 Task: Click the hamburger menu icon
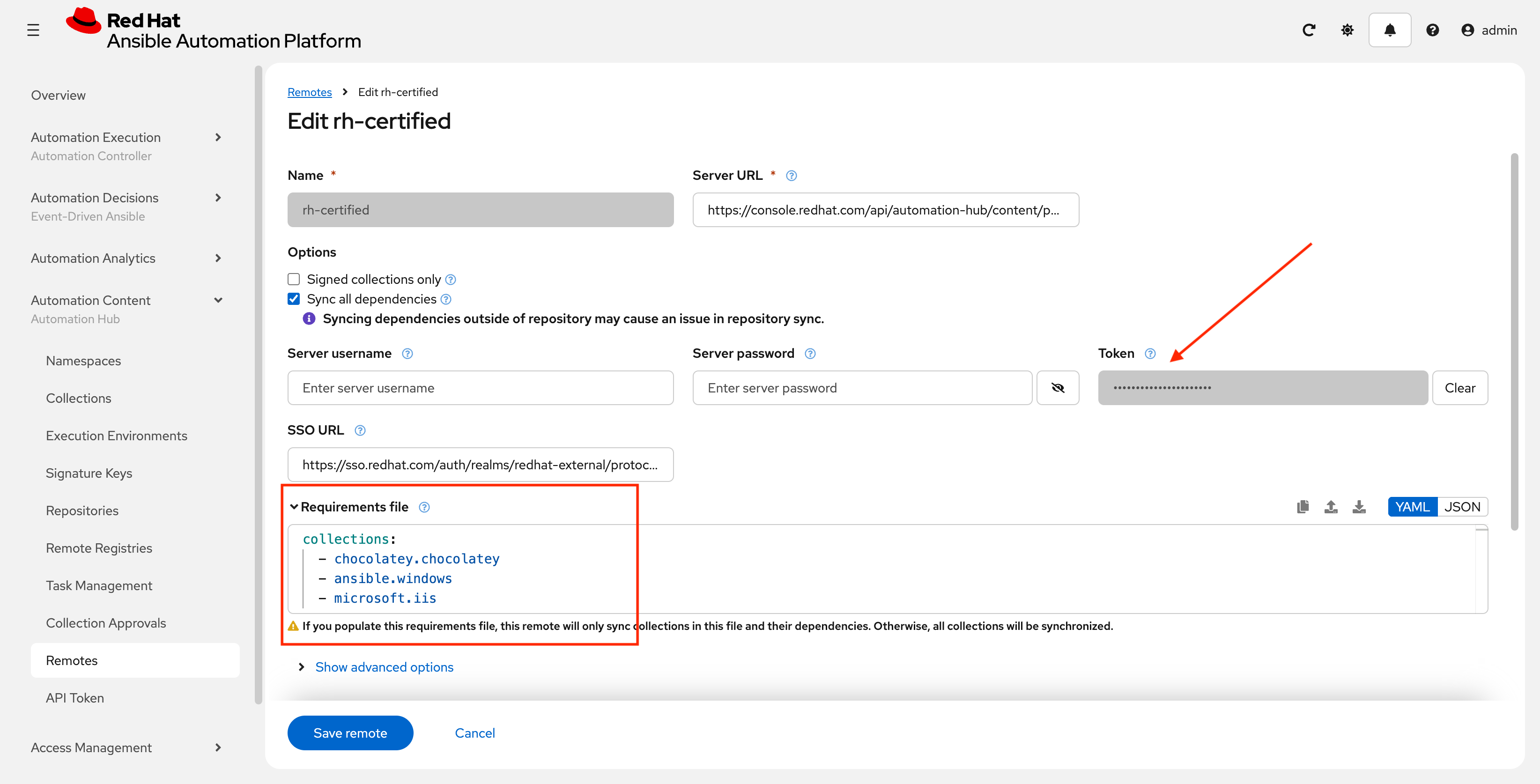point(33,30)
